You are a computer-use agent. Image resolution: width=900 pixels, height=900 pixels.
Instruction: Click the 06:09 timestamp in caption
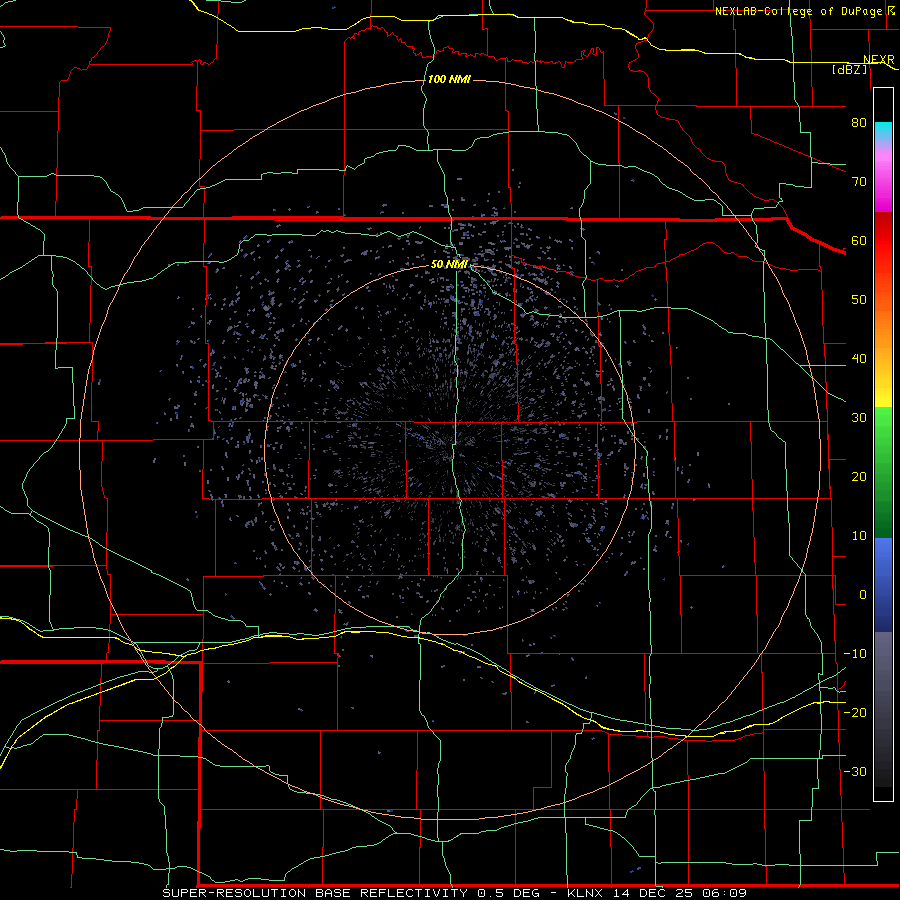(725, 893)
